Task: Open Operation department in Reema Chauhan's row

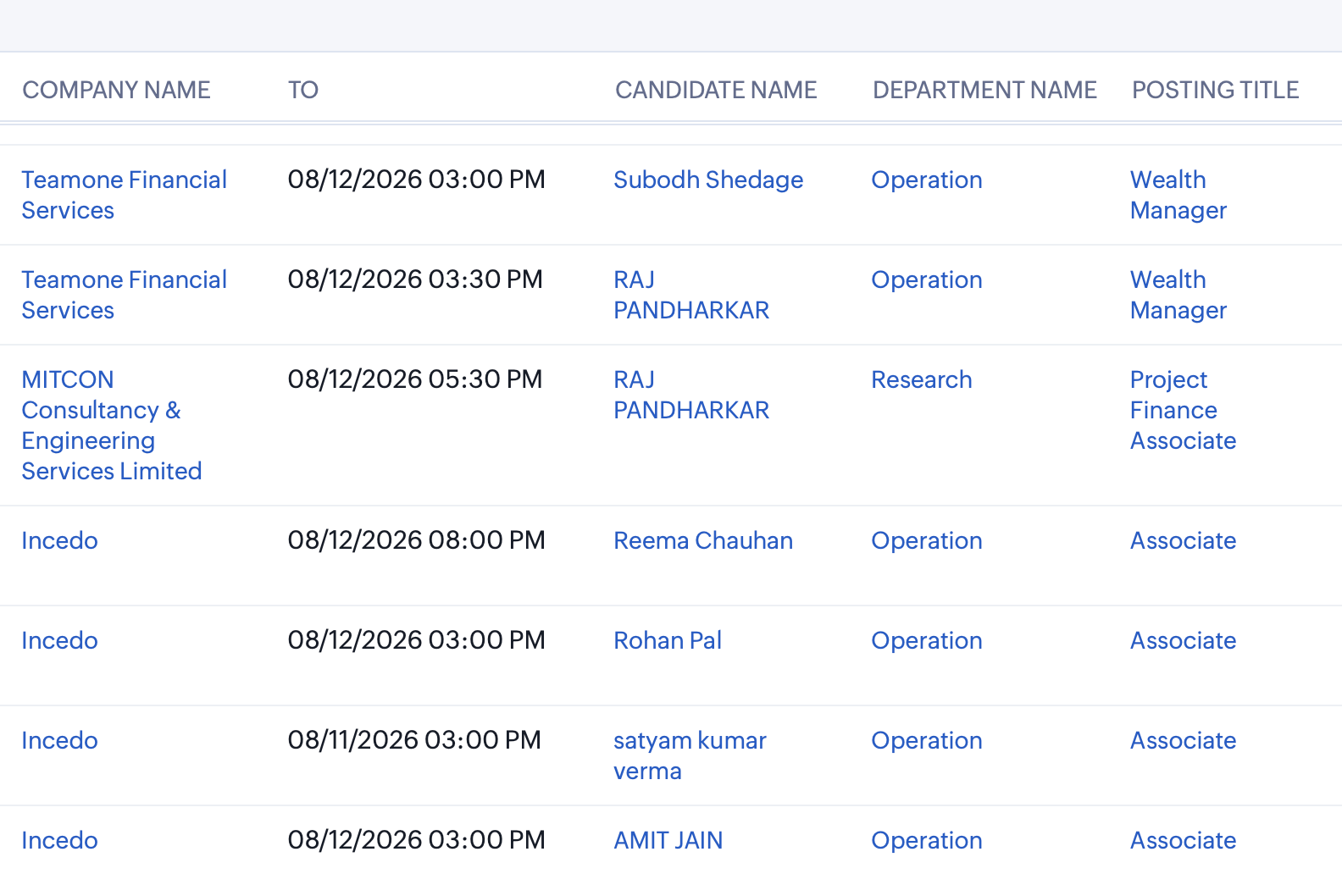Action: [927, 540]
